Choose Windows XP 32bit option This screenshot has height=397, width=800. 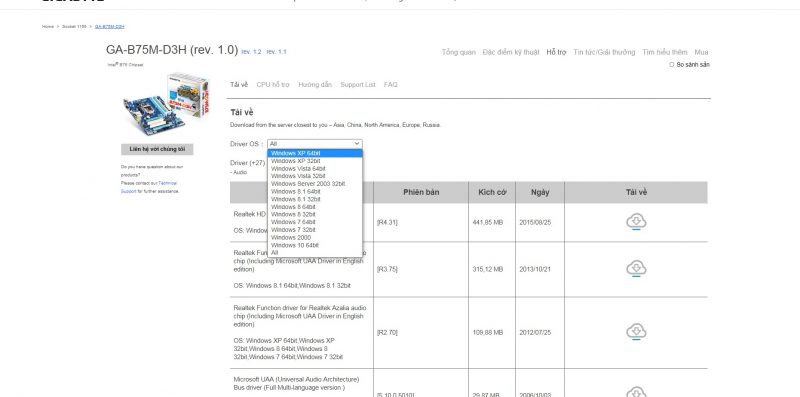pyautogui.click(x=315, y=161)
